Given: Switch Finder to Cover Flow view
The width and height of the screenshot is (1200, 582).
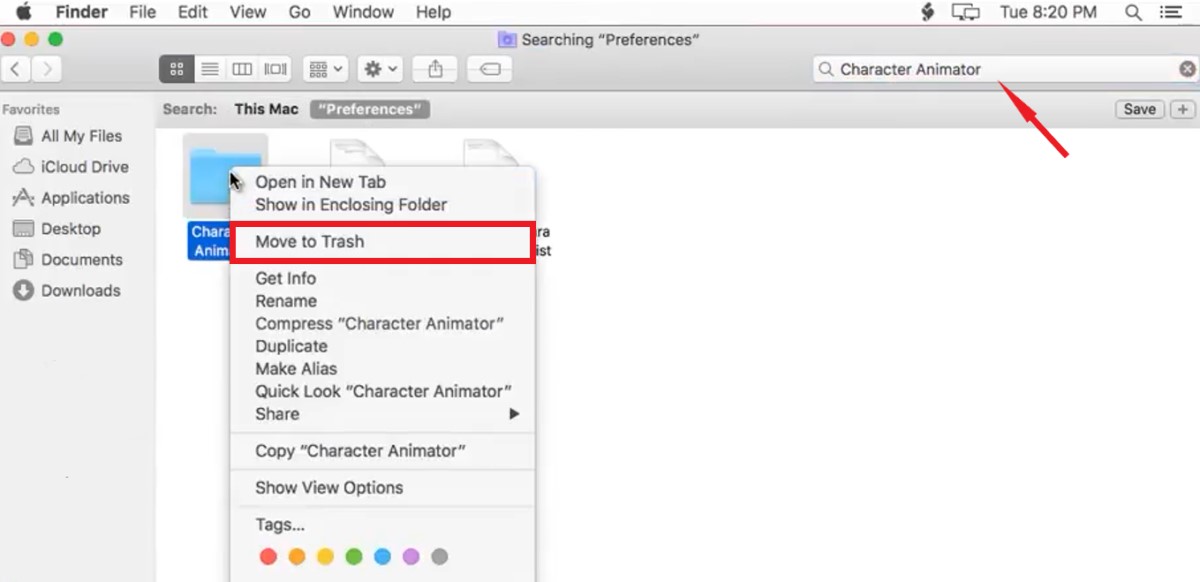Looking at the screenshot, I should [x=275, y=69].
